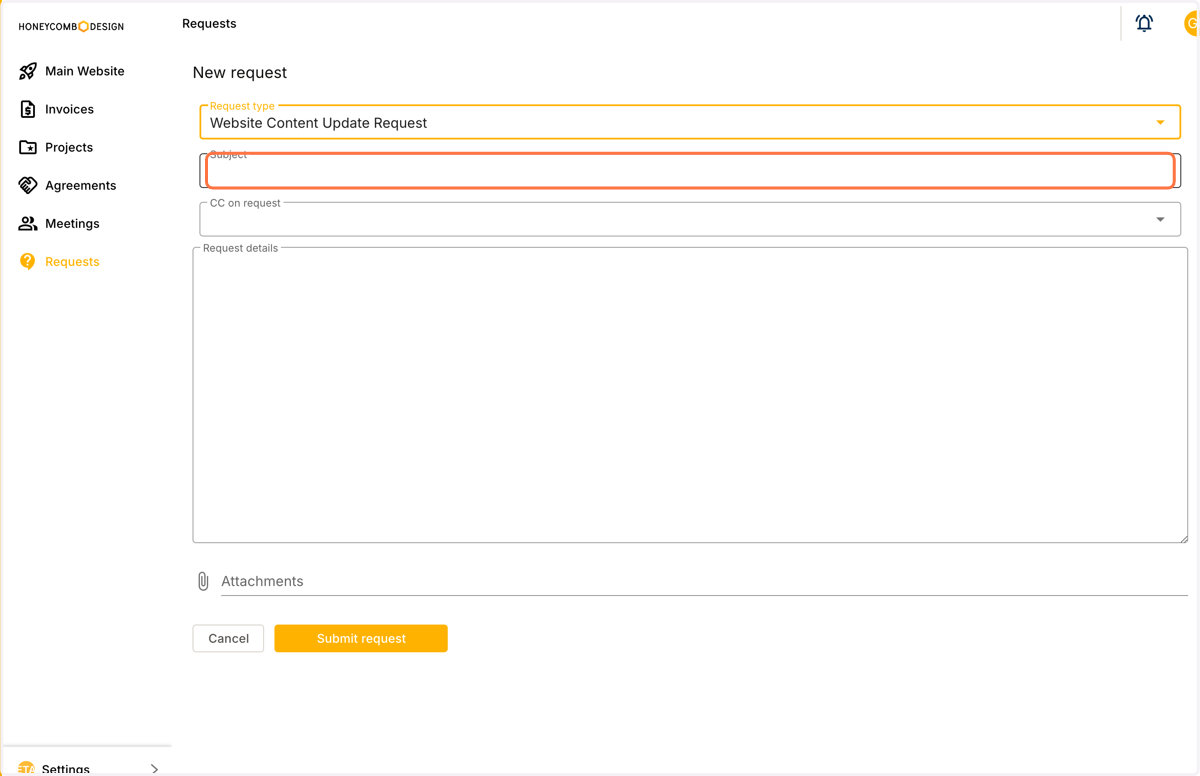Open Main Website in sidebar
1200x776 pixels.
(x=85, y=71)
